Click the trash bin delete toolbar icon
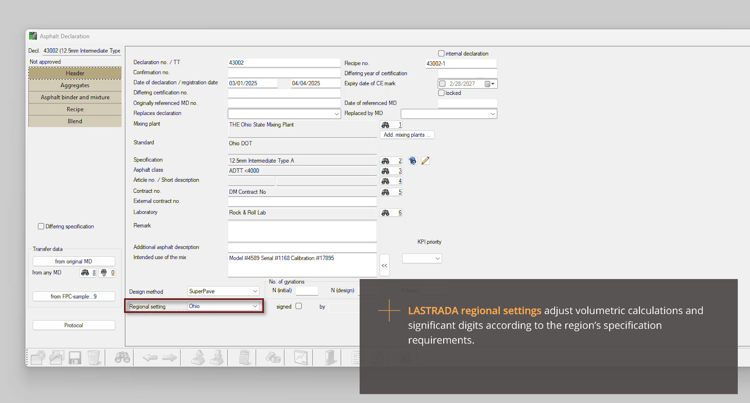Image resolution: width=750 pixels, height=403 pixels. point(94,358)
